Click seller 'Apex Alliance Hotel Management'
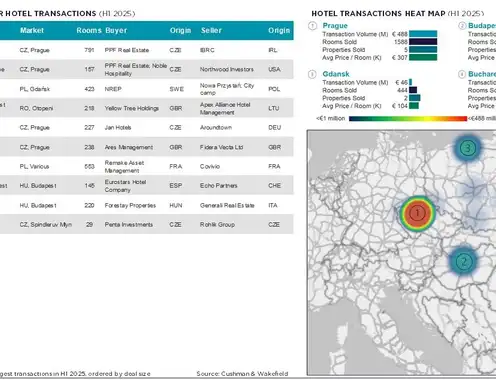Viewport: 496px width, 380px height. point(225,108)
